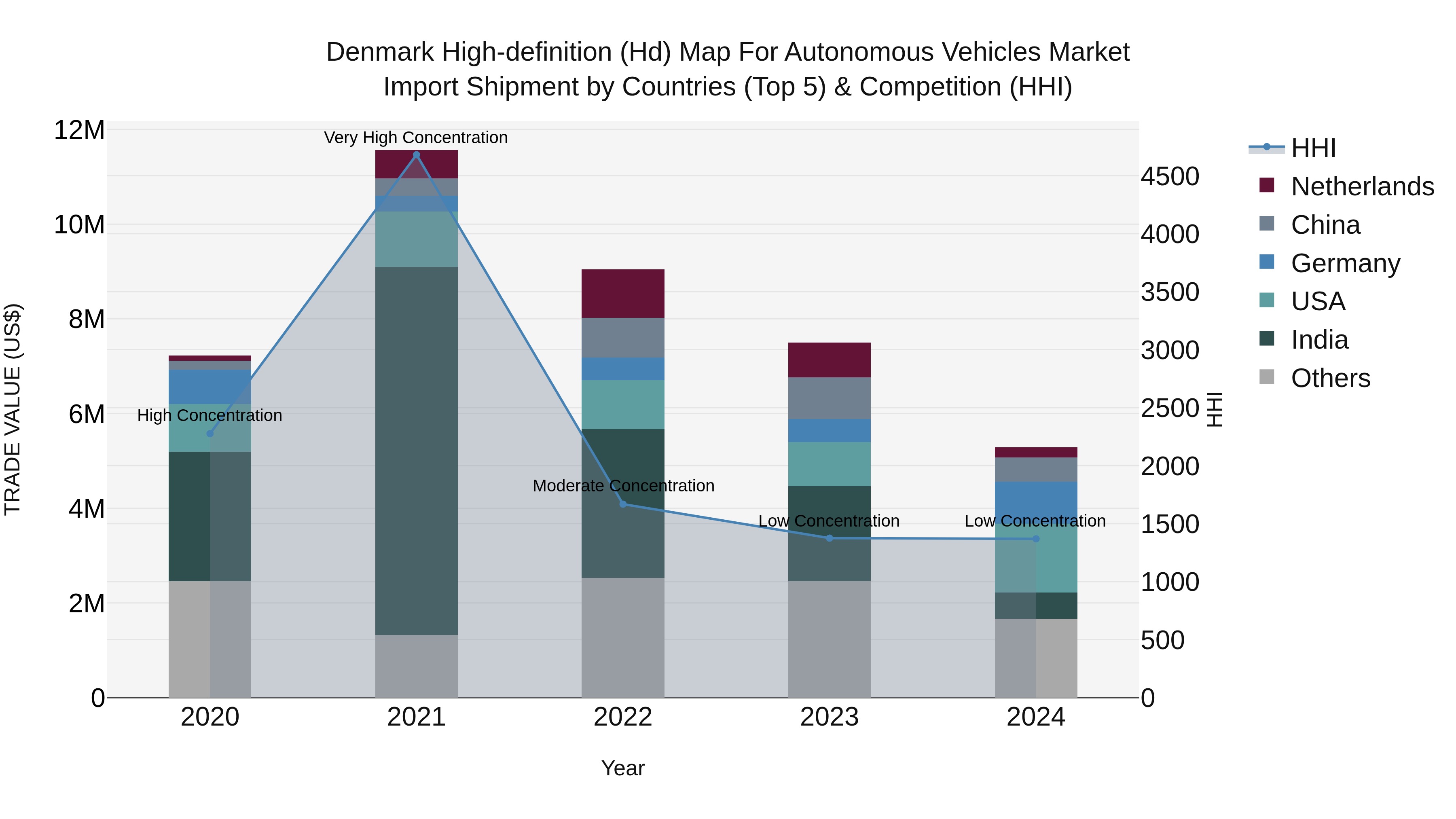Click the 2020 x-axis label
The image size is (1456, 819).
coord(210,717)
